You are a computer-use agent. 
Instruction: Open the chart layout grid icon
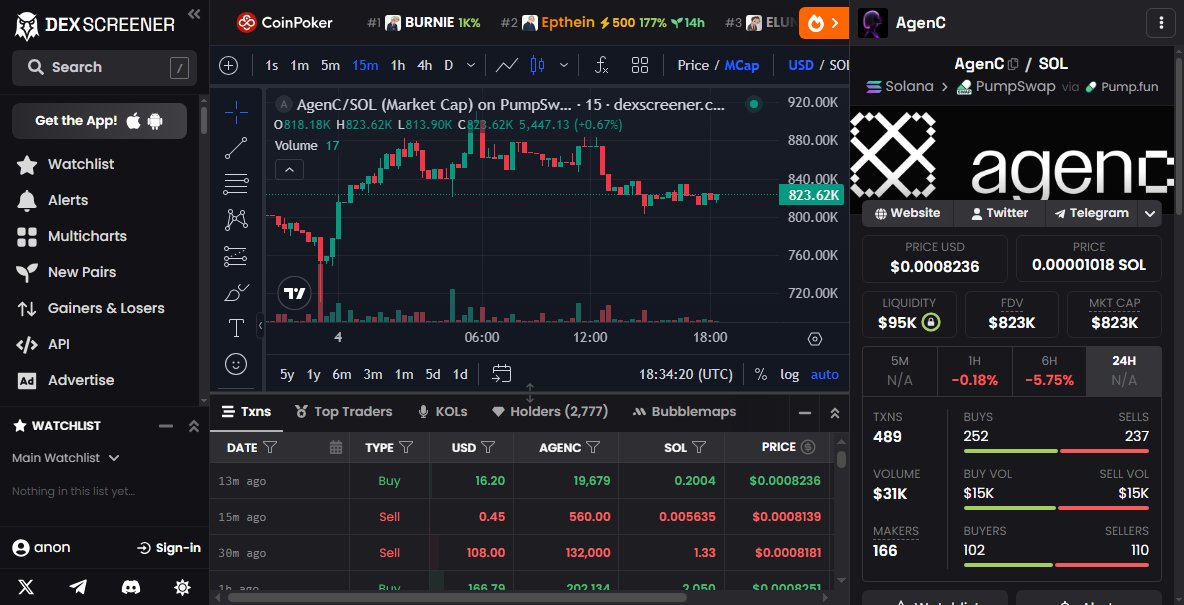(x=640, y=66)
